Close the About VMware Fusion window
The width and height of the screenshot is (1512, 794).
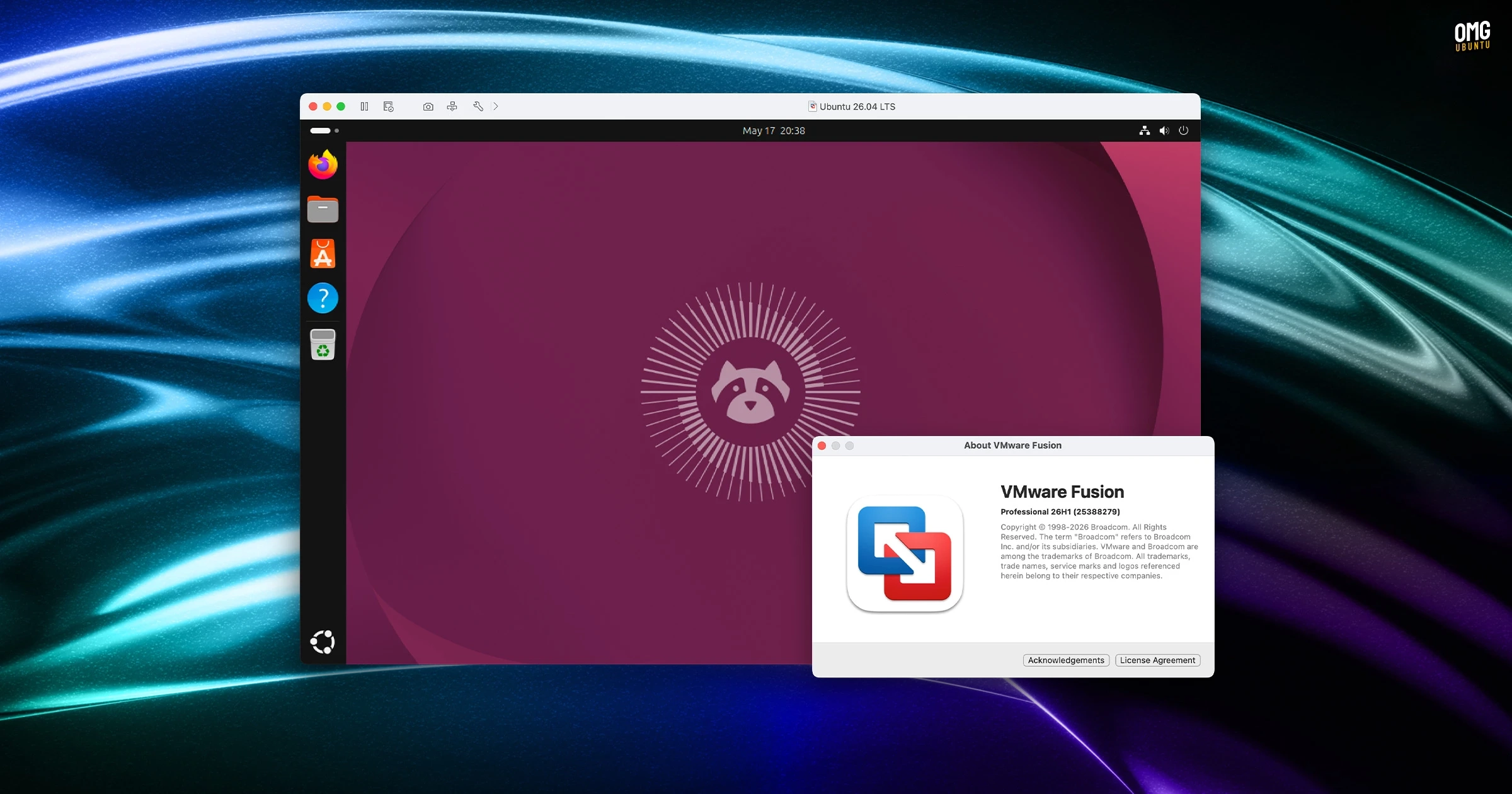pos(822,446)
